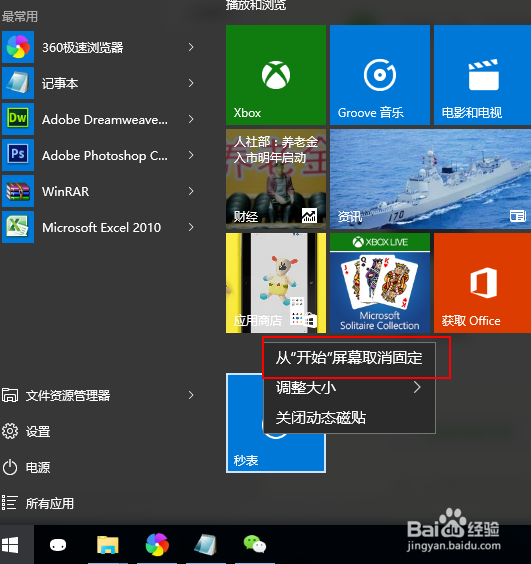Choose 关闭动态磁贴 in the context menu
Viewport: 531px width, 564px height.
[x=349, y=418]
